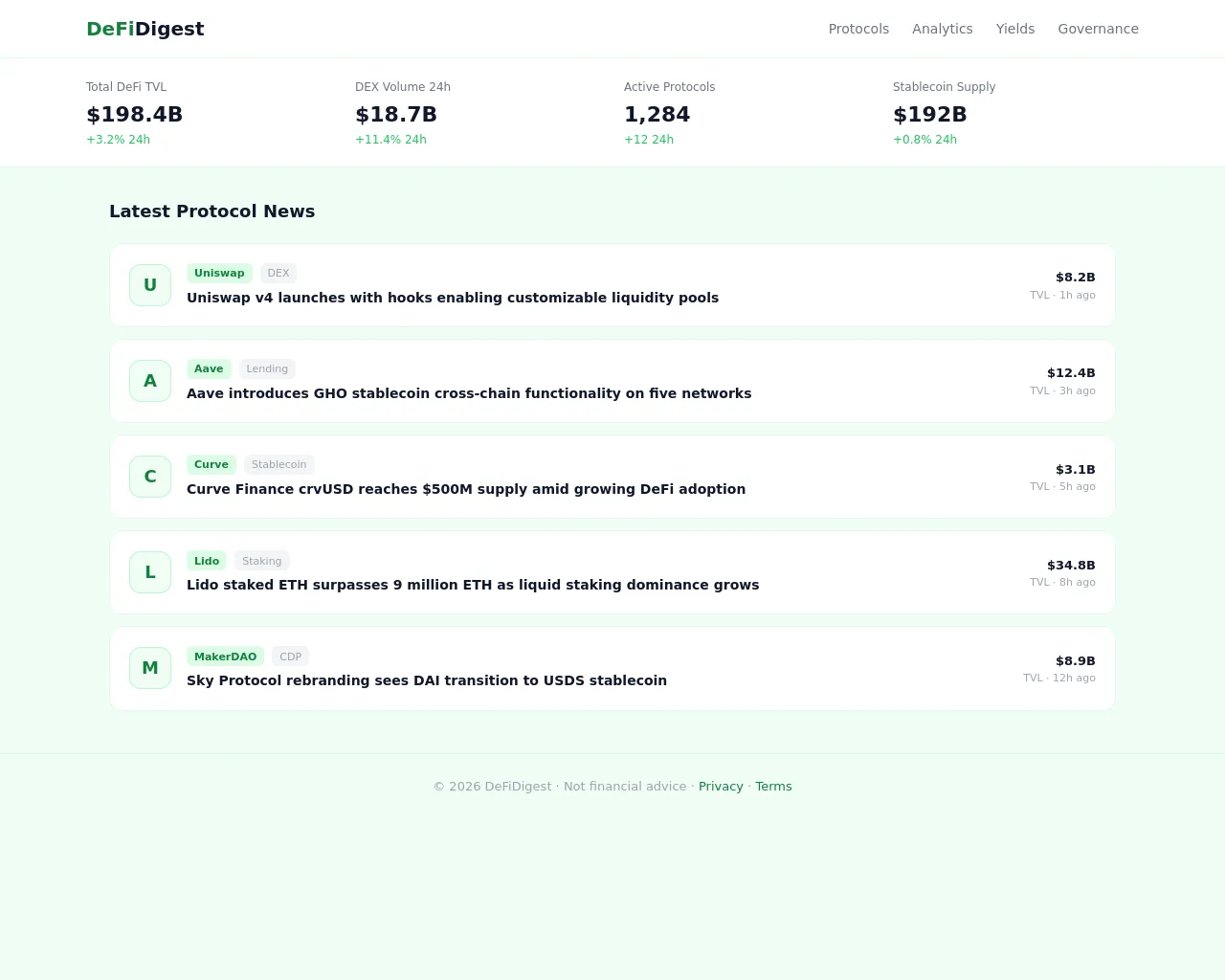Select the Staking category tag
The width and height of the screenshot is (1225, 980).
(x=262, y=561)
